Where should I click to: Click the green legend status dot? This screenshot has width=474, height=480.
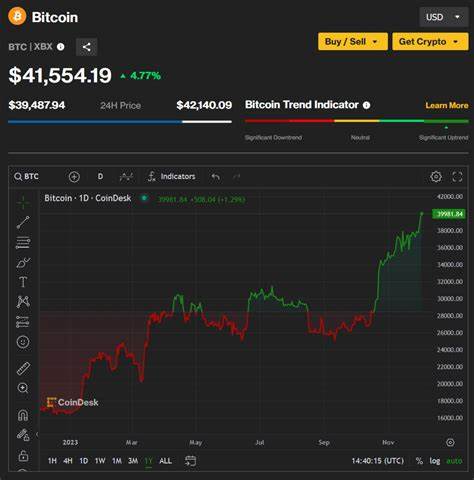coord(144,198)
